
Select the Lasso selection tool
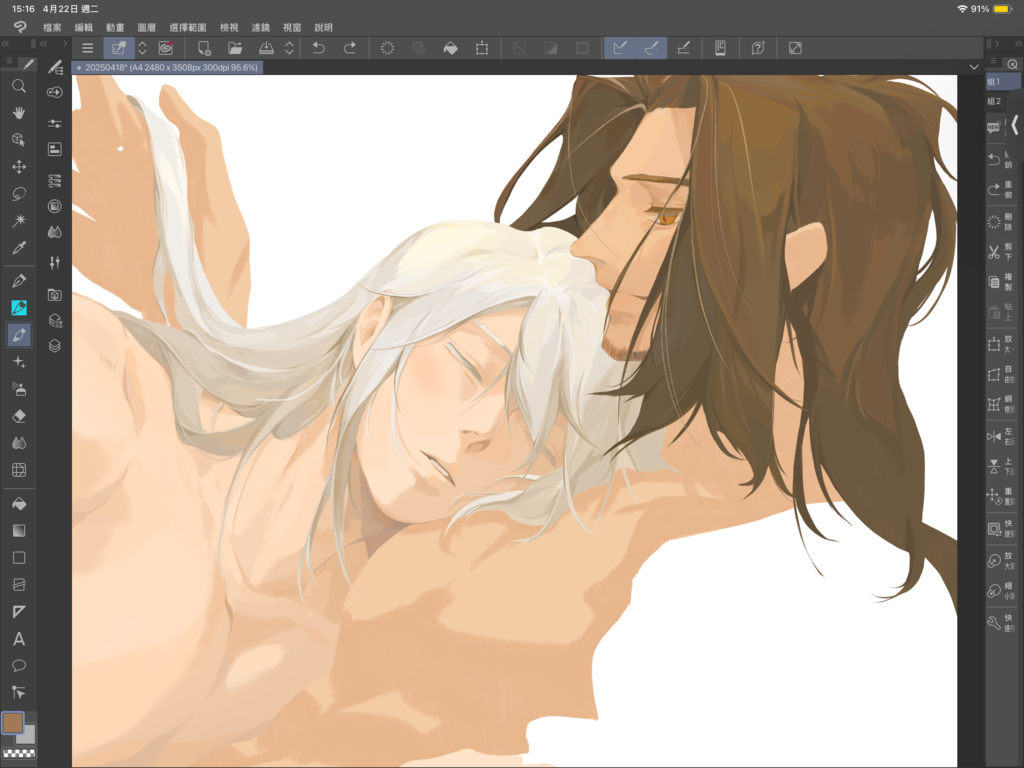pos(19,194)
